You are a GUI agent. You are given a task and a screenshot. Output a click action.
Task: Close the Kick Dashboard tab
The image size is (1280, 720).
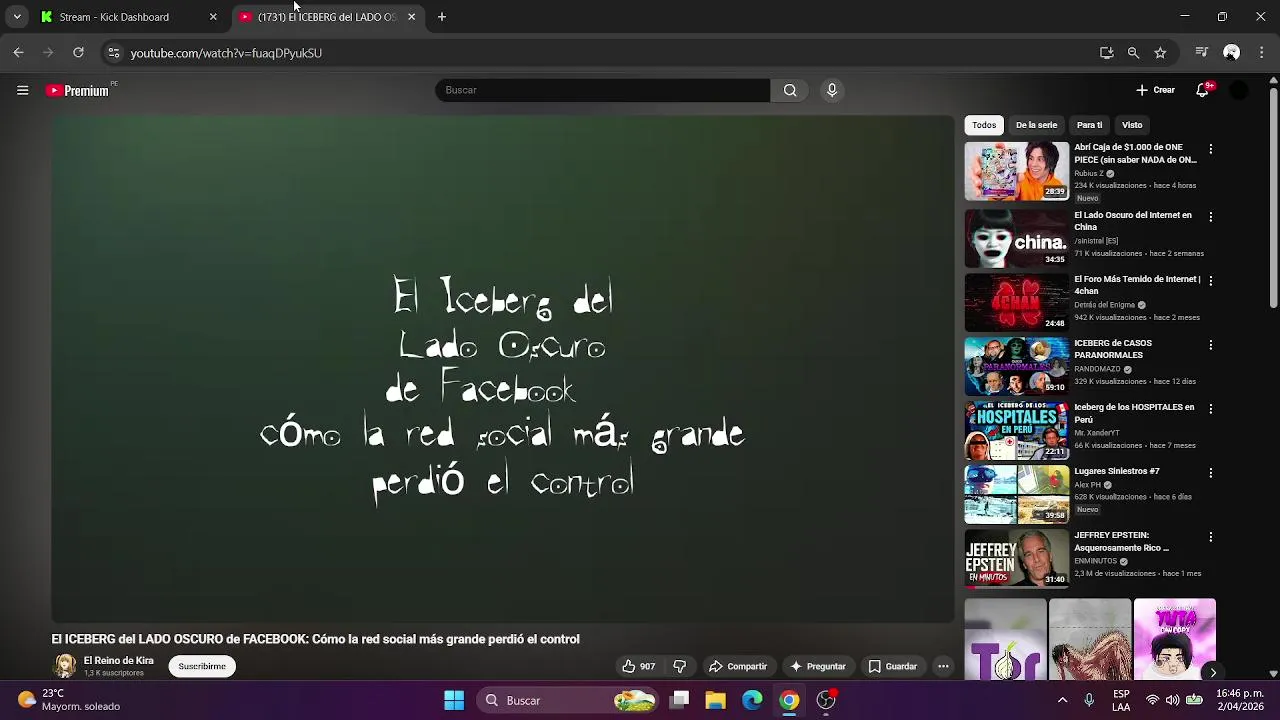coord(213,17)
